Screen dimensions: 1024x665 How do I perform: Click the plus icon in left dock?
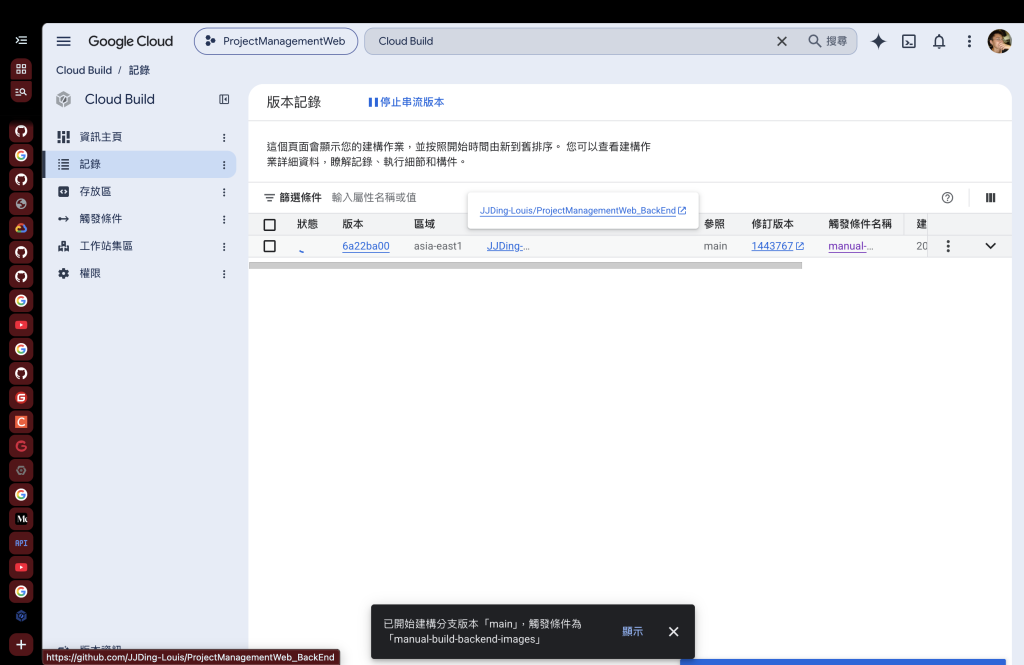coord(22,645)
